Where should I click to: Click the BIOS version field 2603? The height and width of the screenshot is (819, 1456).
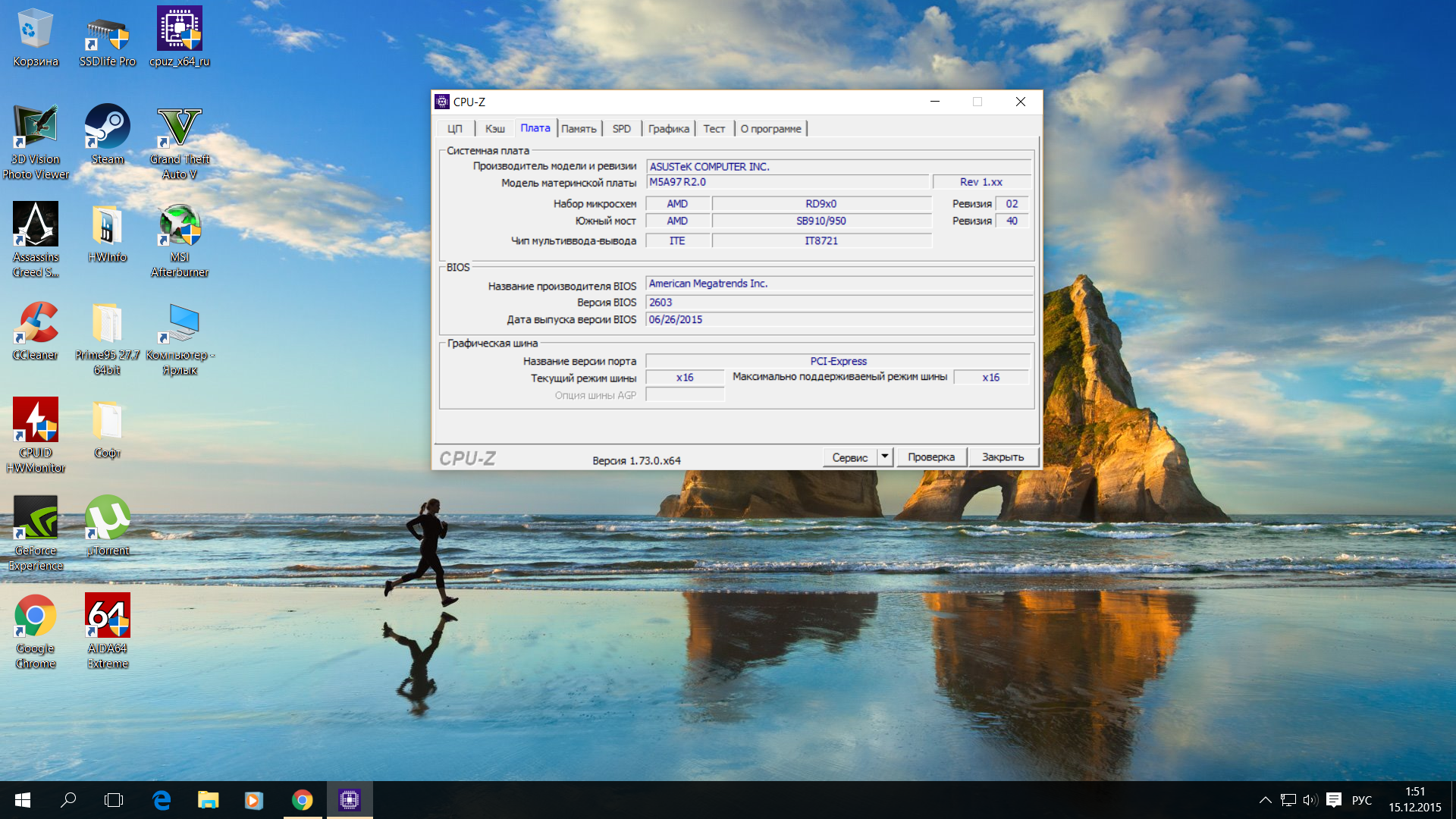(838, 302)
